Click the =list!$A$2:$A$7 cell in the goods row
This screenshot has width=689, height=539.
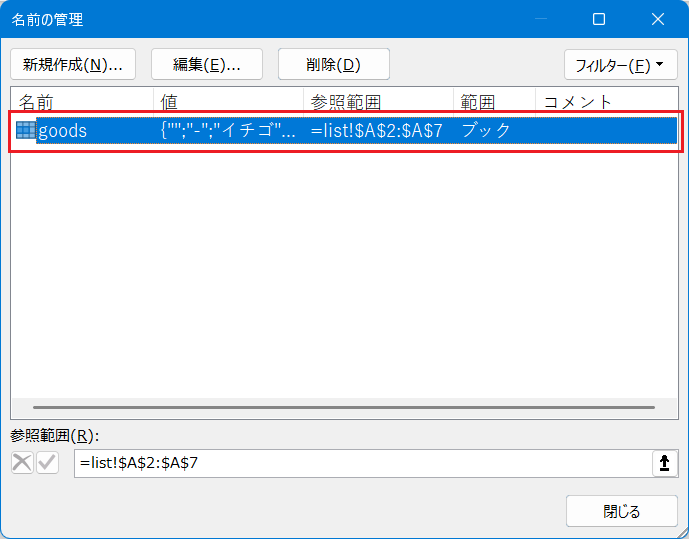[376, 131]
